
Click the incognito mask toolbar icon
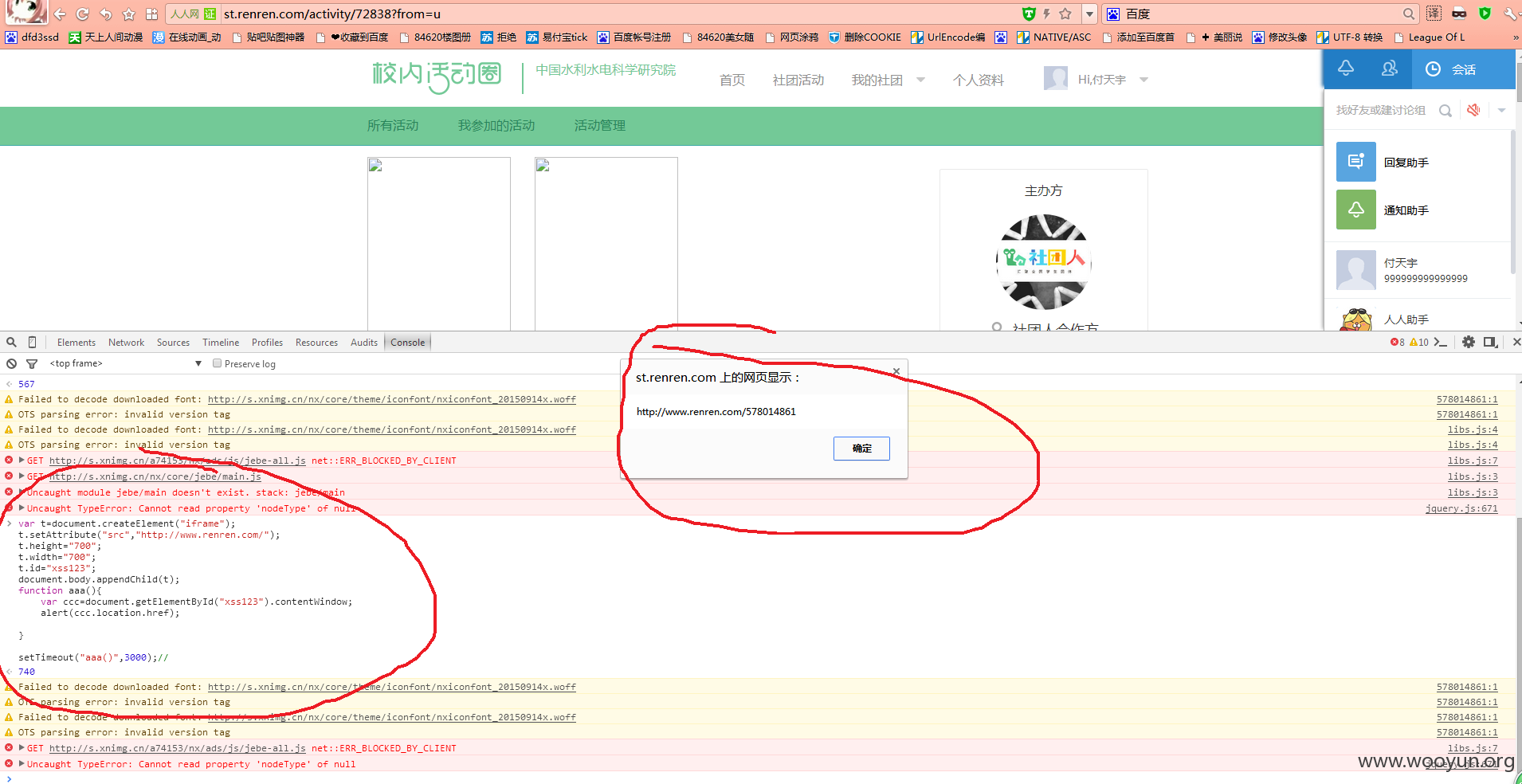(x=1459, y=14)
